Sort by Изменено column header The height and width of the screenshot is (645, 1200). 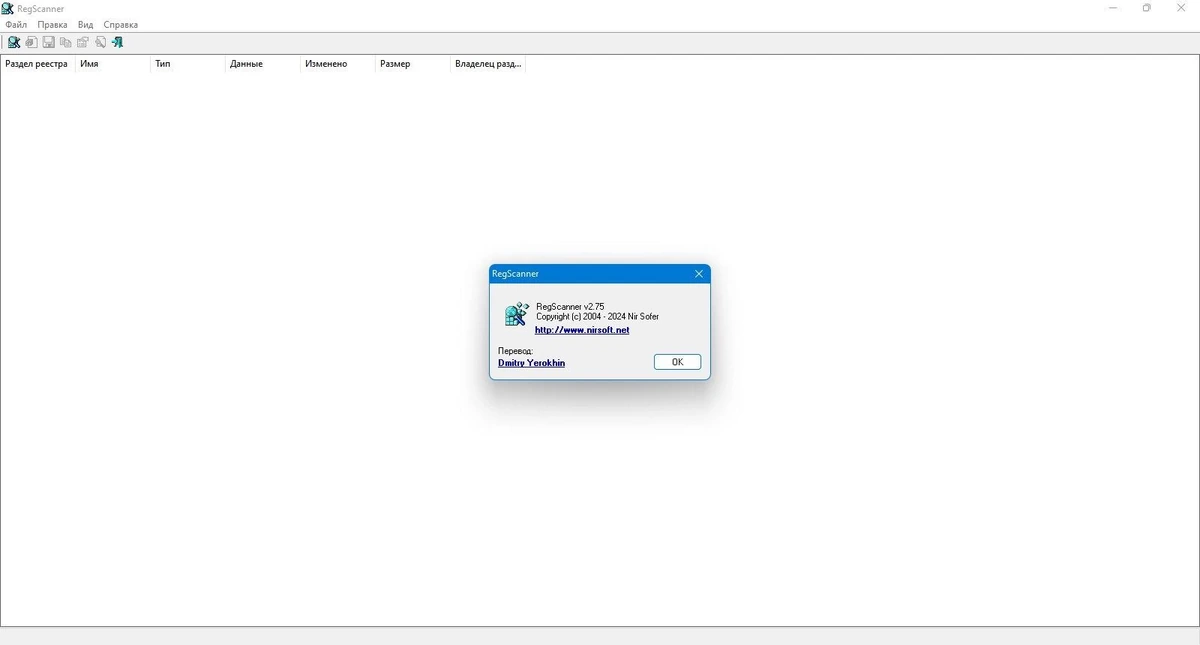click(338, 63)
